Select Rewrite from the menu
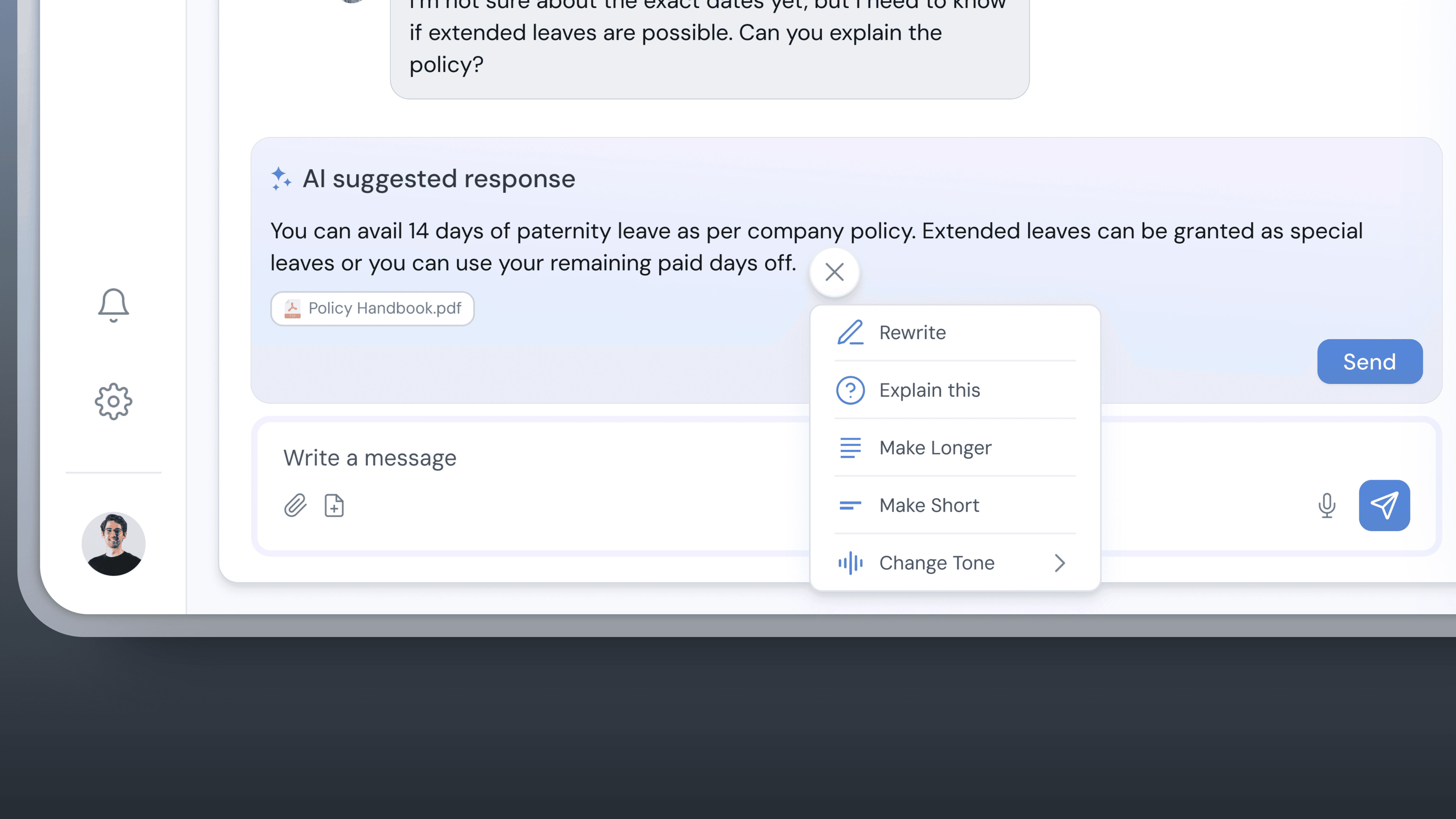Viewport: 1456px width, 819px height. 912,332
